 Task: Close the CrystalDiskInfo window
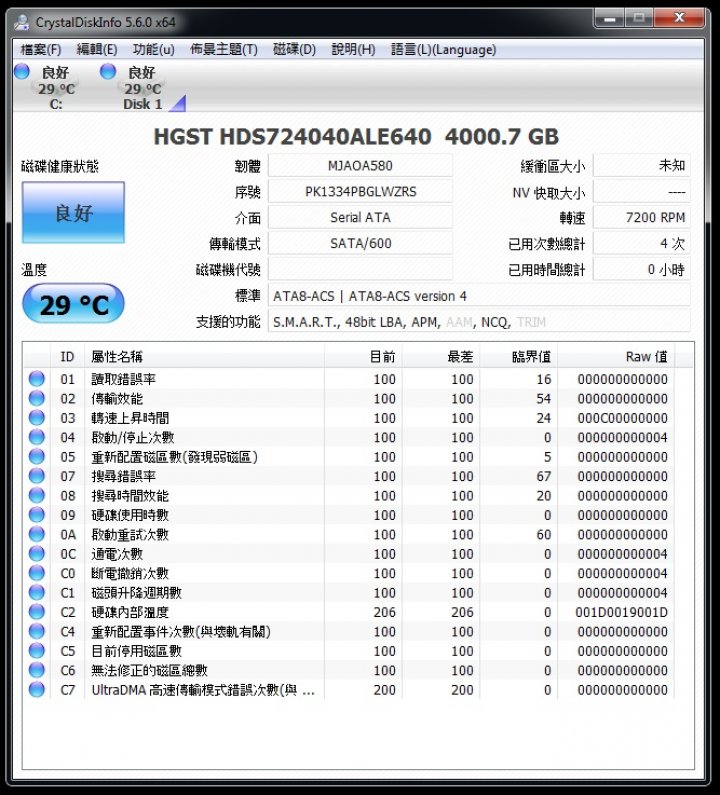pyautogui.click(x=679, y=19)
